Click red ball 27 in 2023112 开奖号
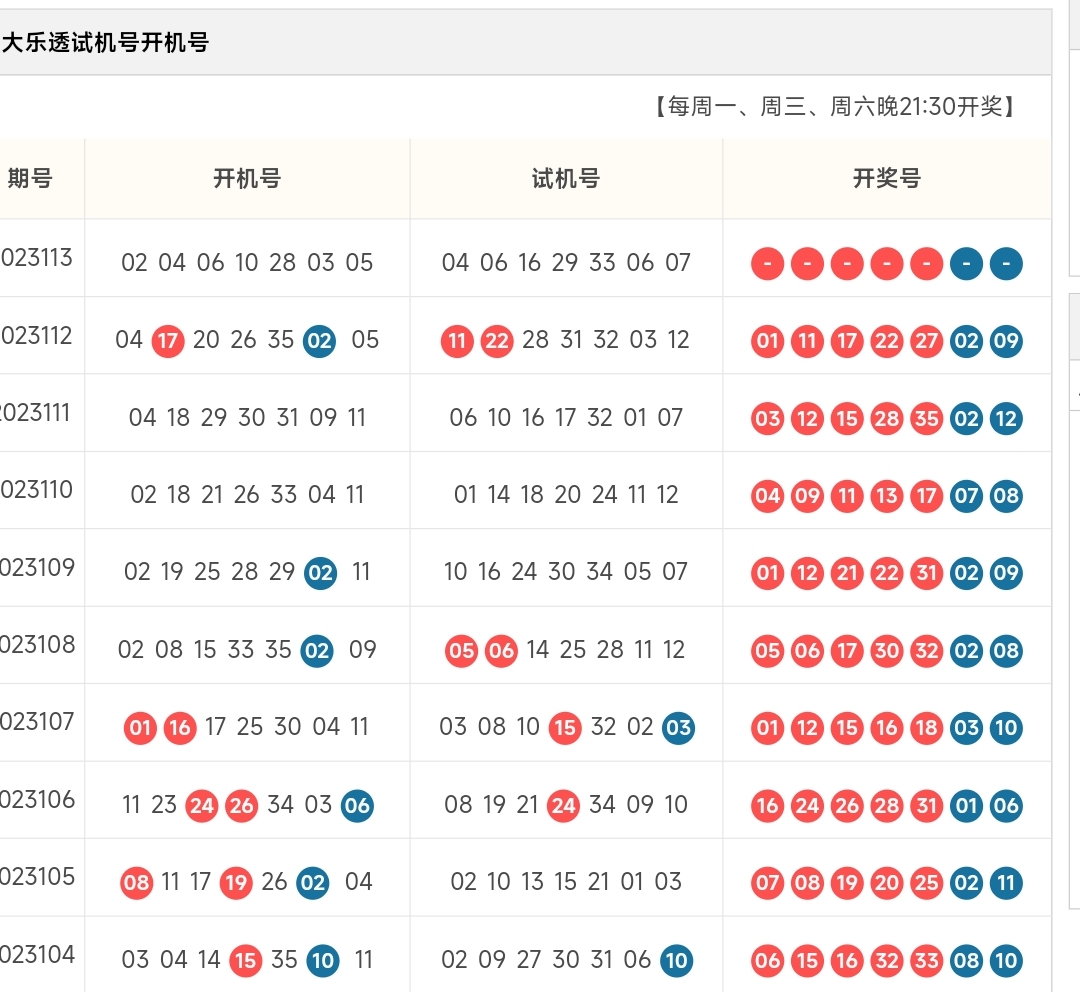Image resolution: width=1080 pixels, height=992 pixels. (926, 341)
